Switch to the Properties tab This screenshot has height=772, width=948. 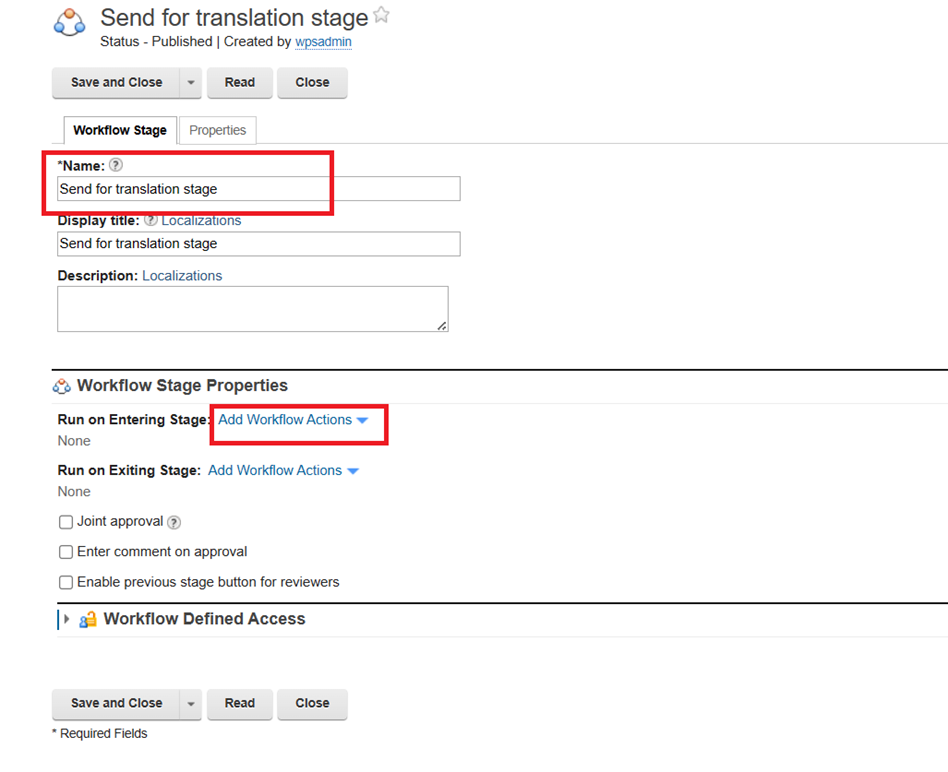tap(217, 130)
